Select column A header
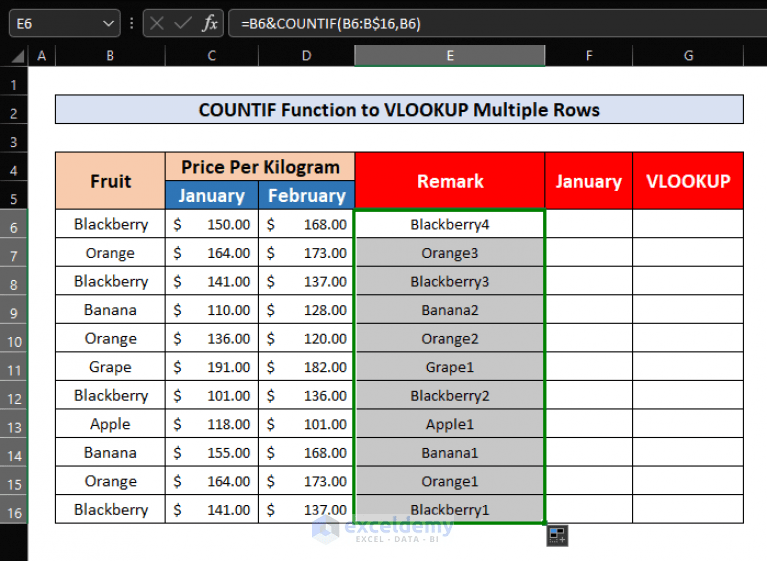767x561 pixels. tap(42, 56)
